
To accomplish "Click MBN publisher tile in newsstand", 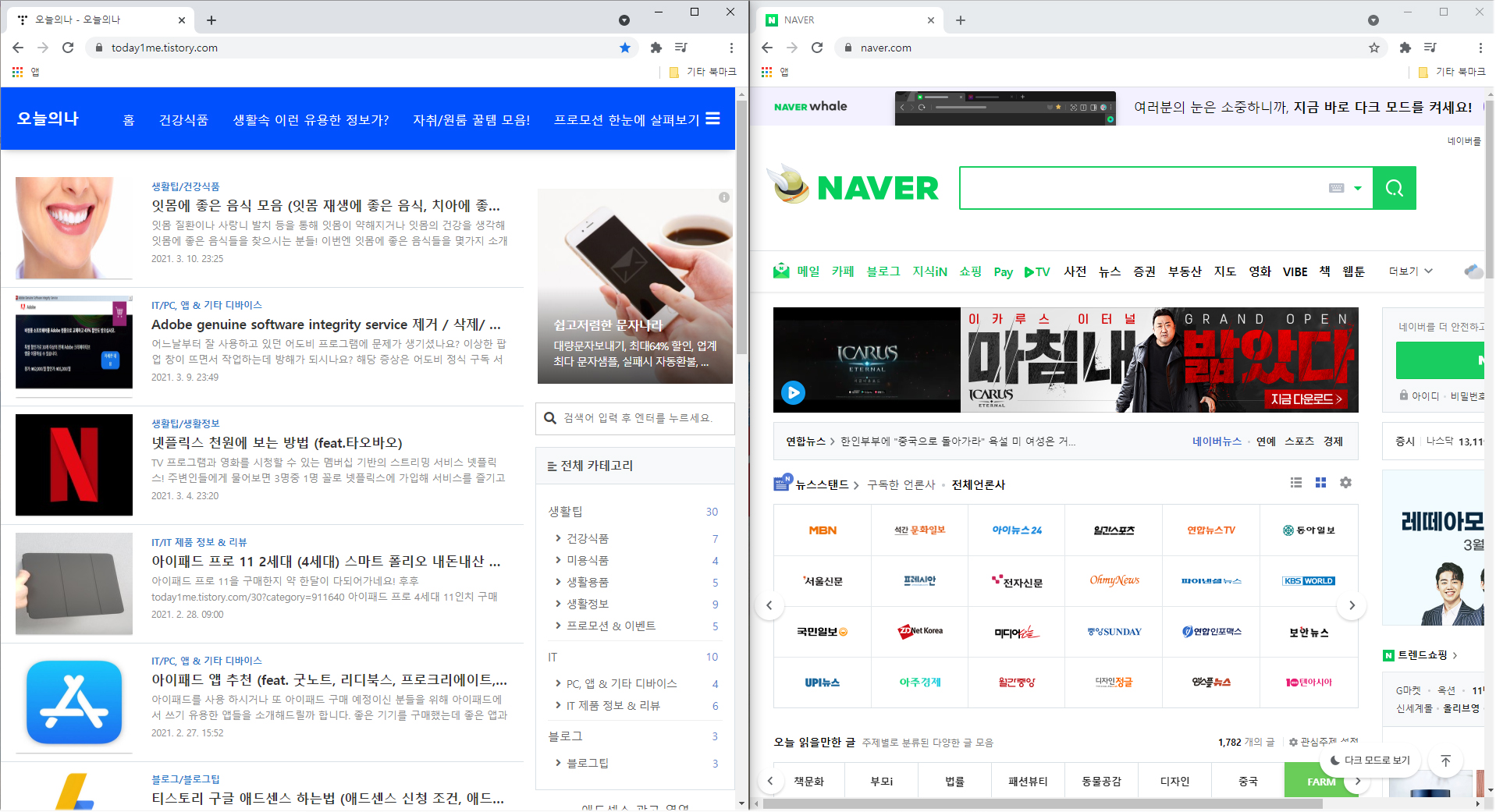I will point(823,530).
